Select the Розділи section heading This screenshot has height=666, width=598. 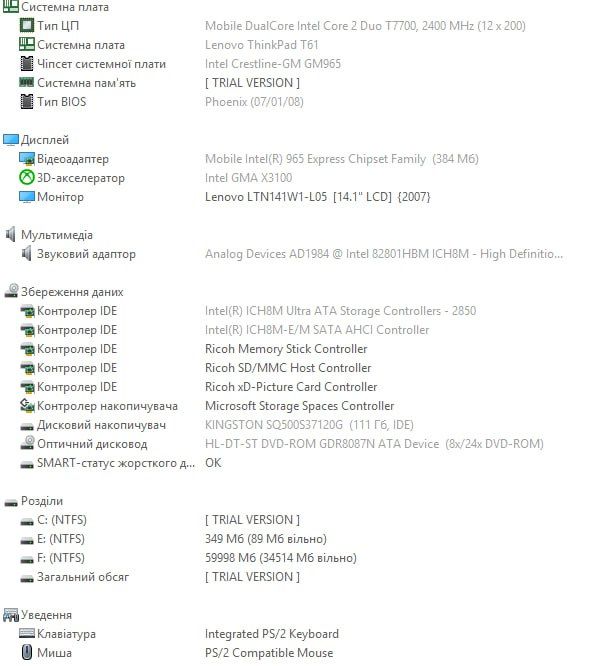pyautogui.click(x=42, y=501)
